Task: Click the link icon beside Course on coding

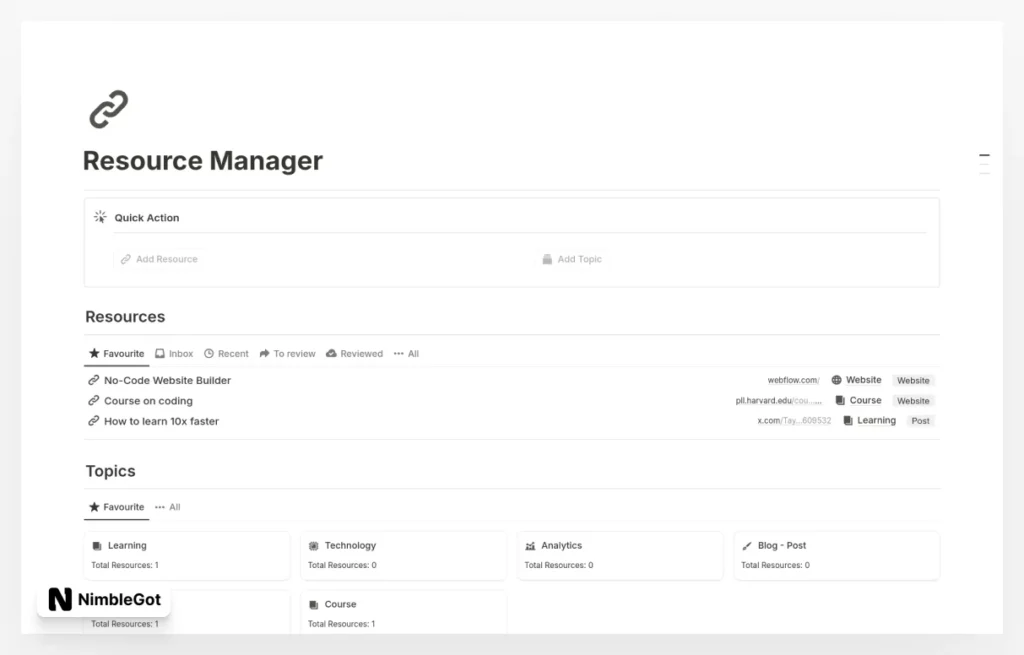Action: pos(92,400)
